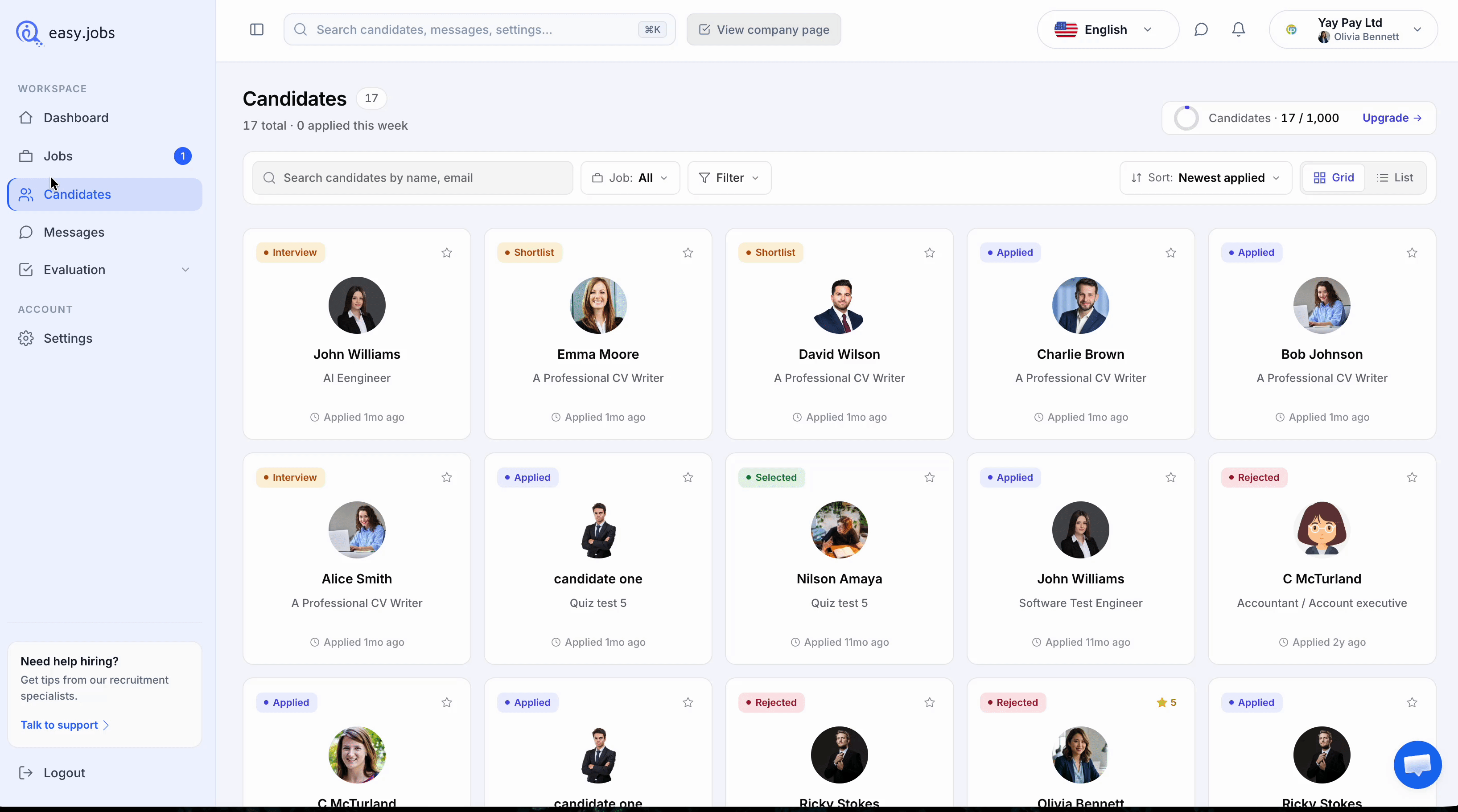Open Jobs in the sidebar
The image size is (1458, 812).
click(x=105, y=156)
